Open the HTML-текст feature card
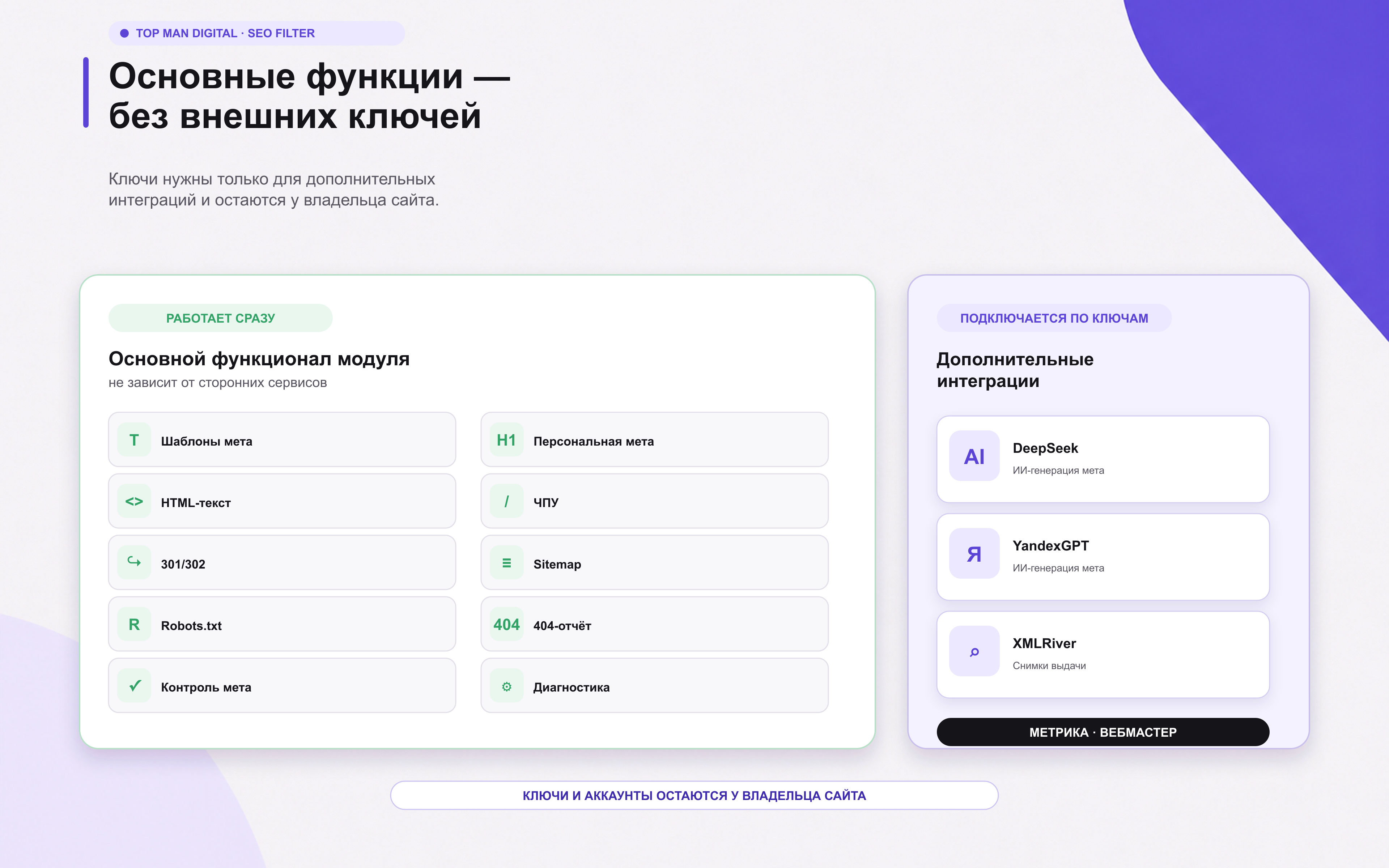The width and height of the screenshot is (1389, 868). click(282, 501)
